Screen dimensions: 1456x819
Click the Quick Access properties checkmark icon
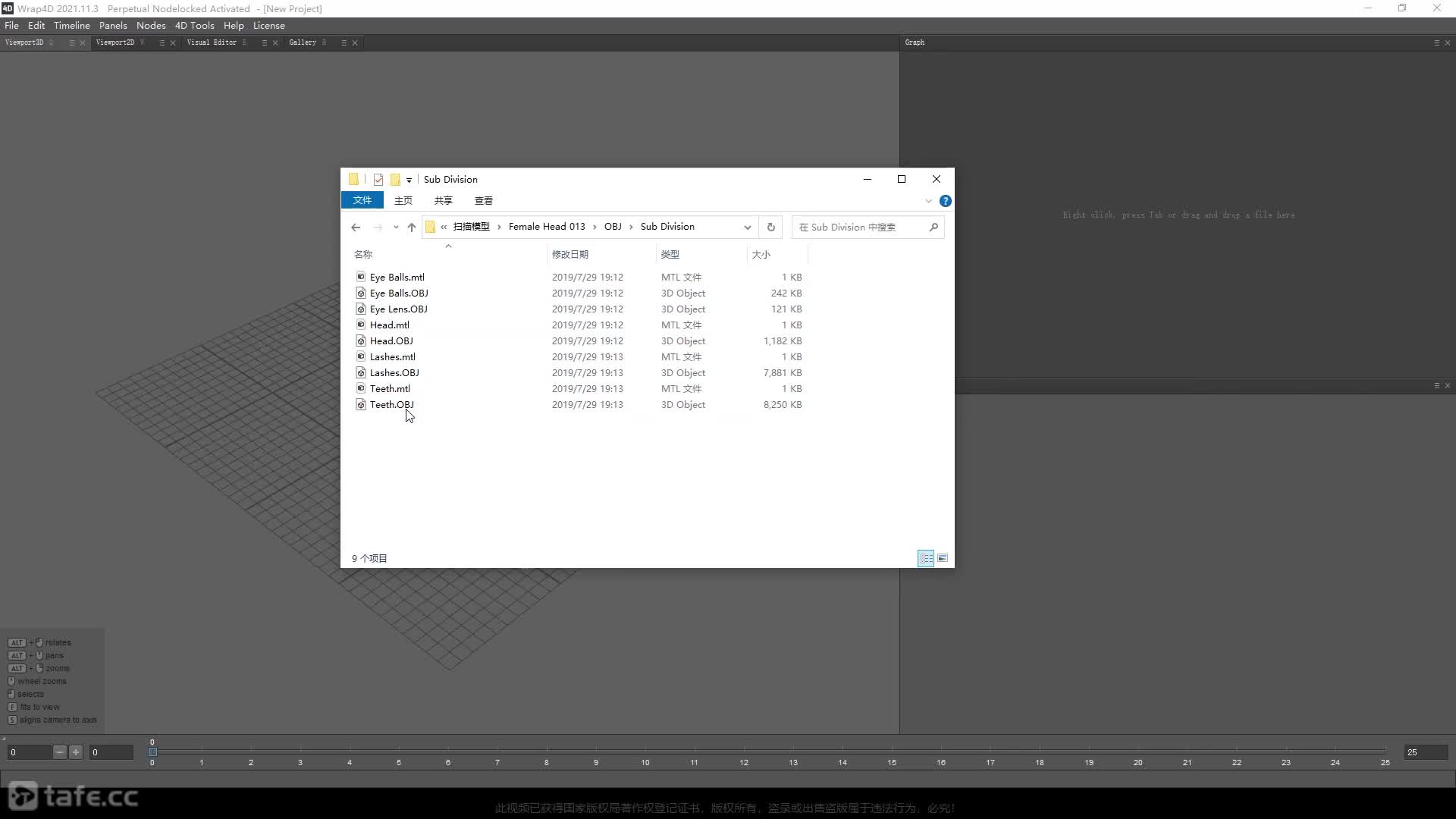(x=378, y=180)
